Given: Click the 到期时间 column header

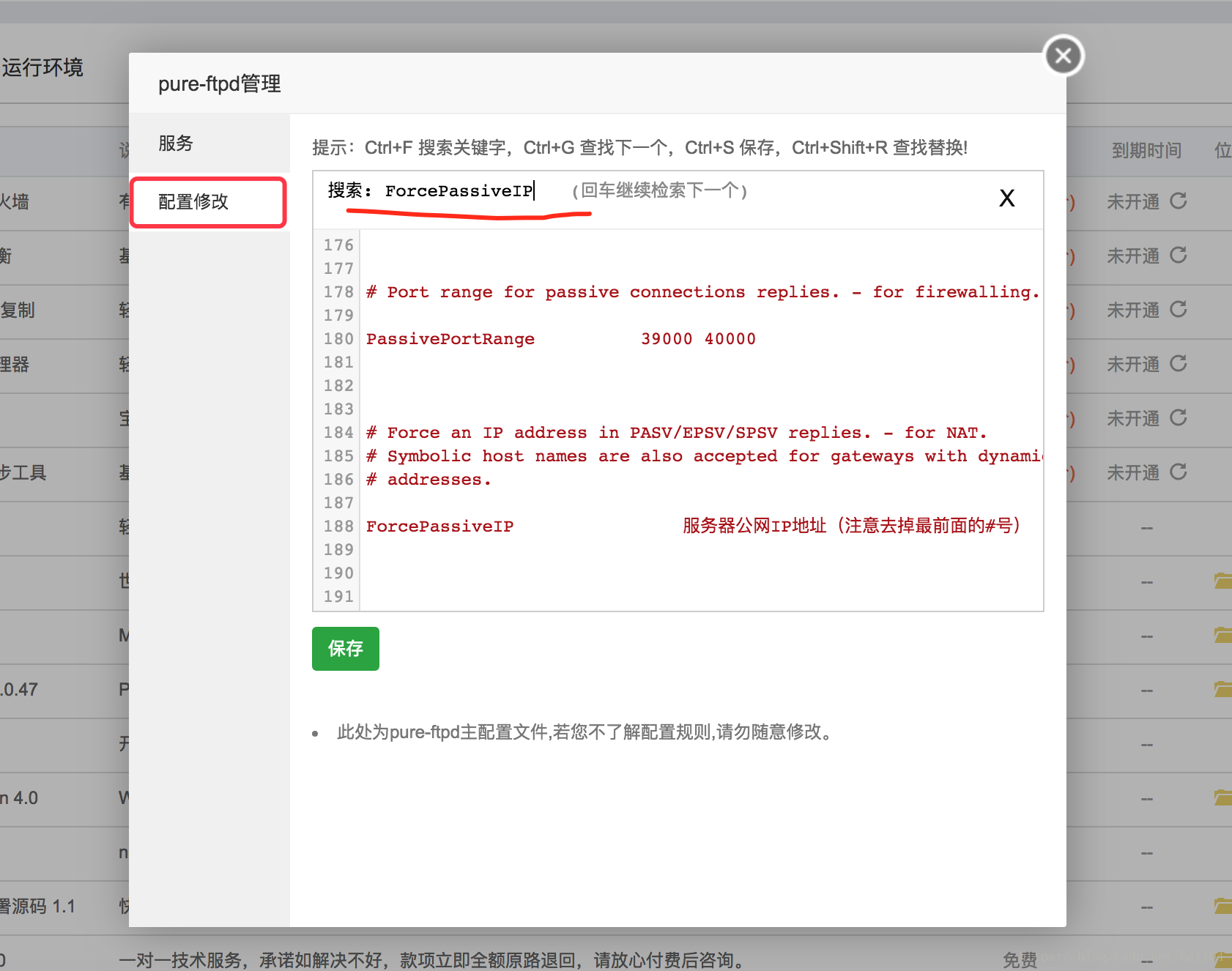Looking at the screenshot, I should point(1146,150).
